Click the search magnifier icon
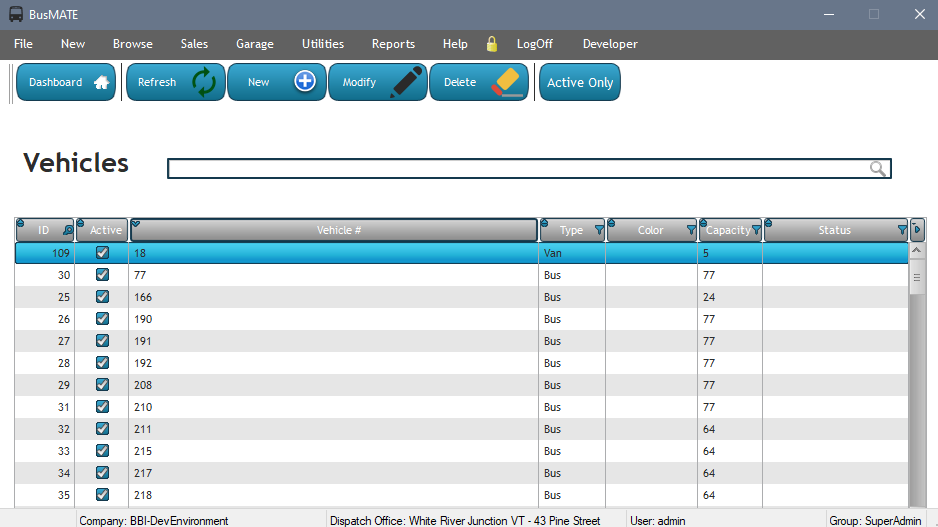The width and height of the screenshot is (938, 527). click(878, 169)
